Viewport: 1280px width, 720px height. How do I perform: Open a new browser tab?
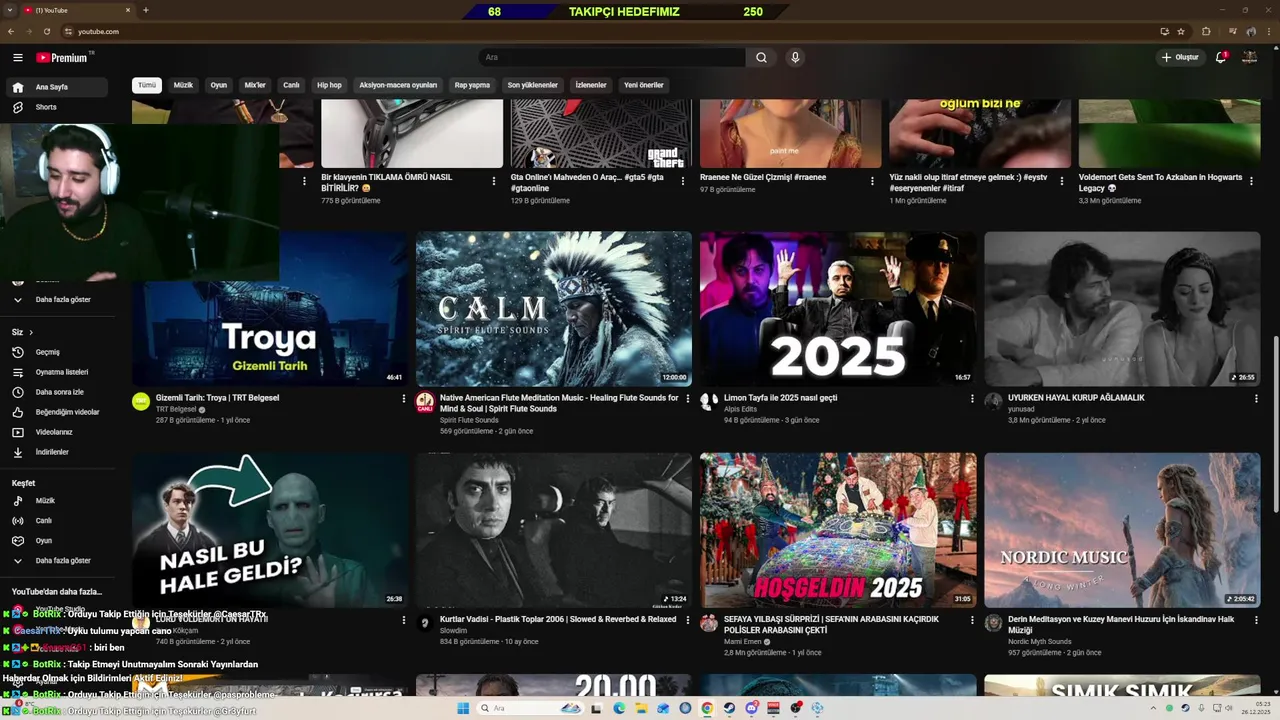tap(146, 10)
